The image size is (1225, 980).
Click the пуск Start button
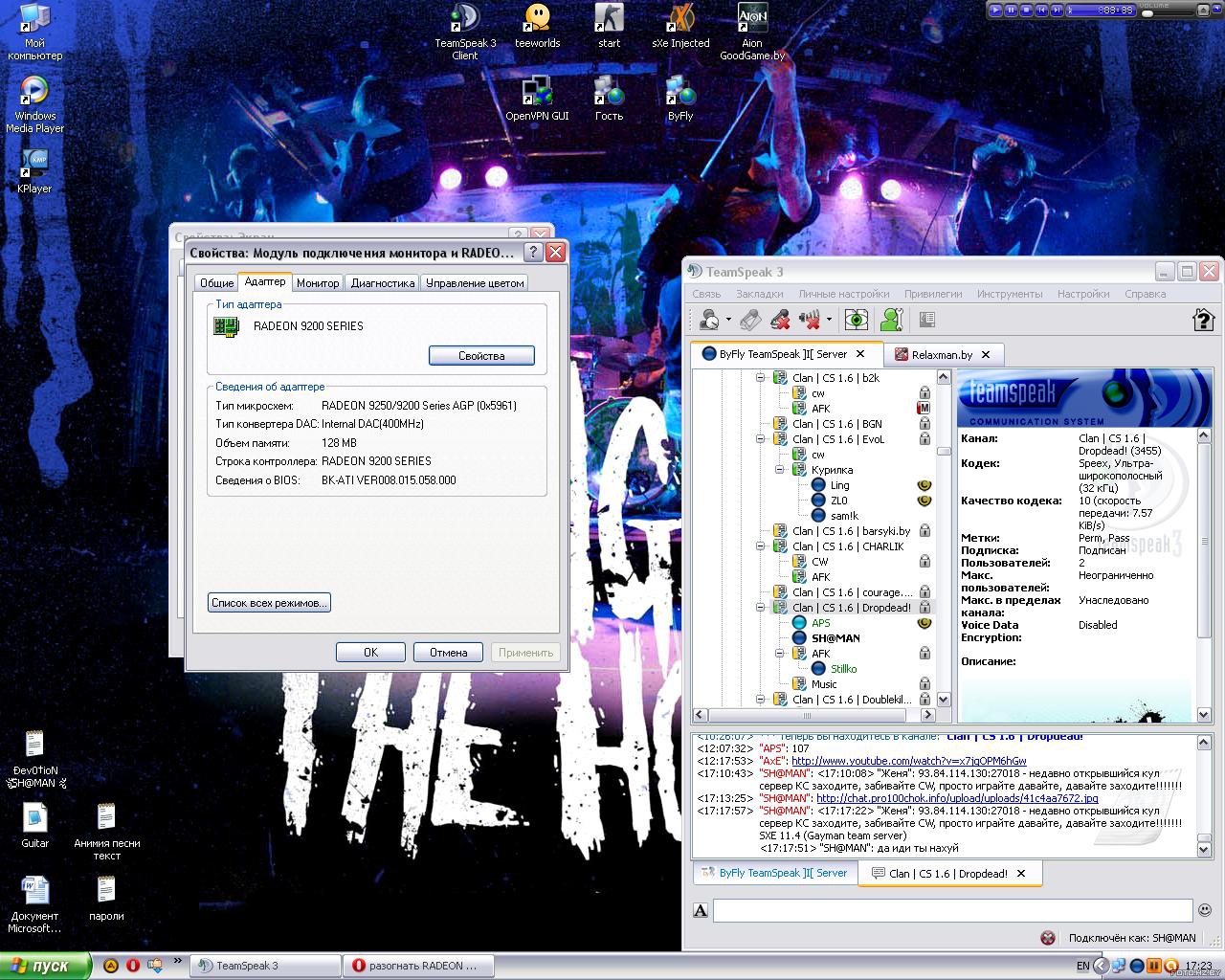[x=45, y=966]
